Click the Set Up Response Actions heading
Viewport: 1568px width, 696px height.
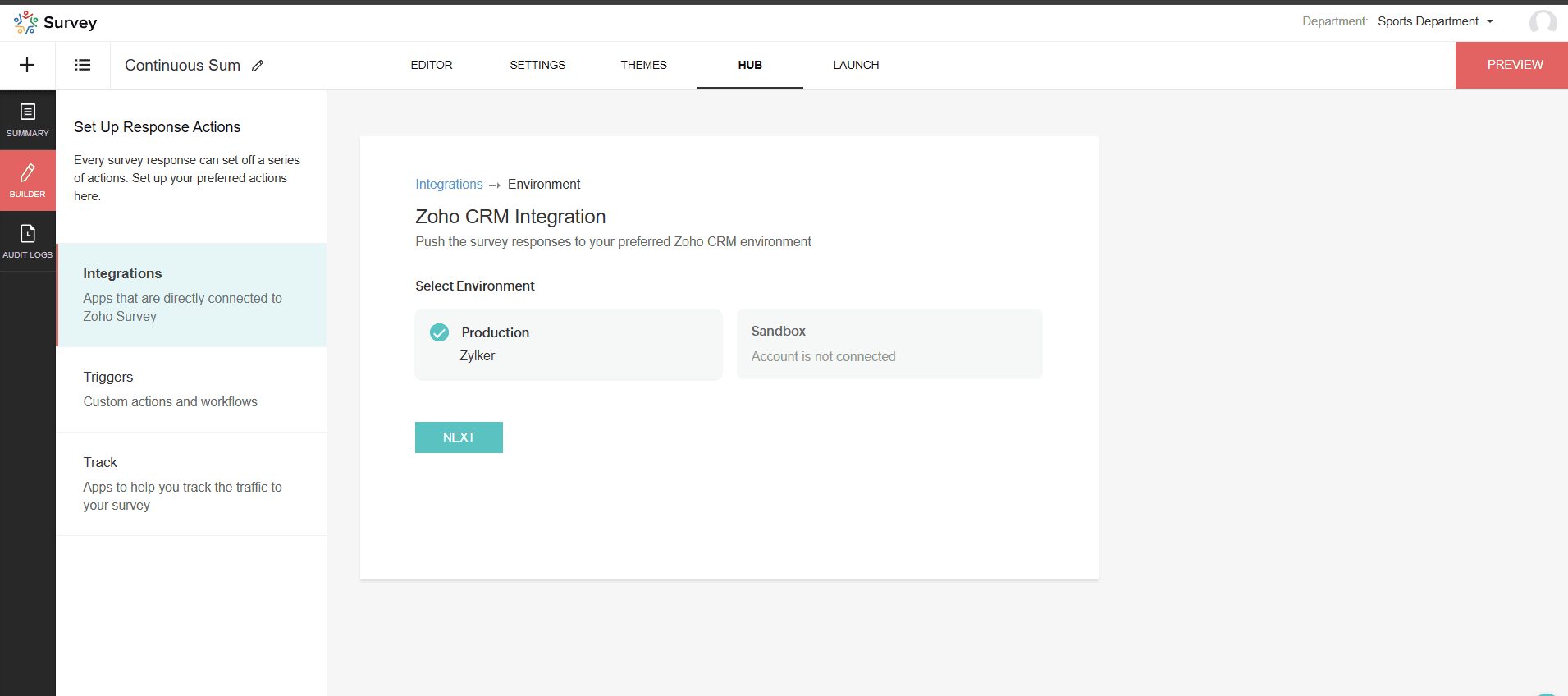click(158, 127)
